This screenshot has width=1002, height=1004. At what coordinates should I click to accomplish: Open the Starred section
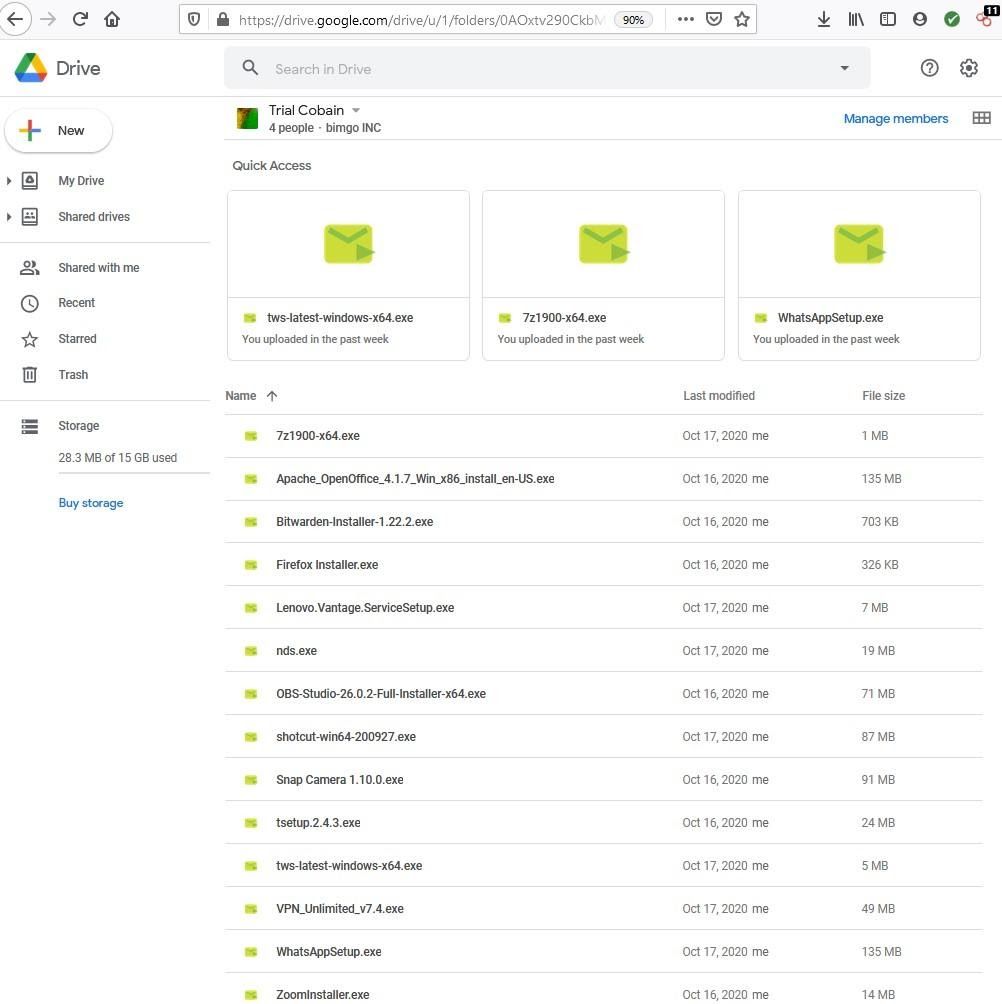tap(77, 339)
